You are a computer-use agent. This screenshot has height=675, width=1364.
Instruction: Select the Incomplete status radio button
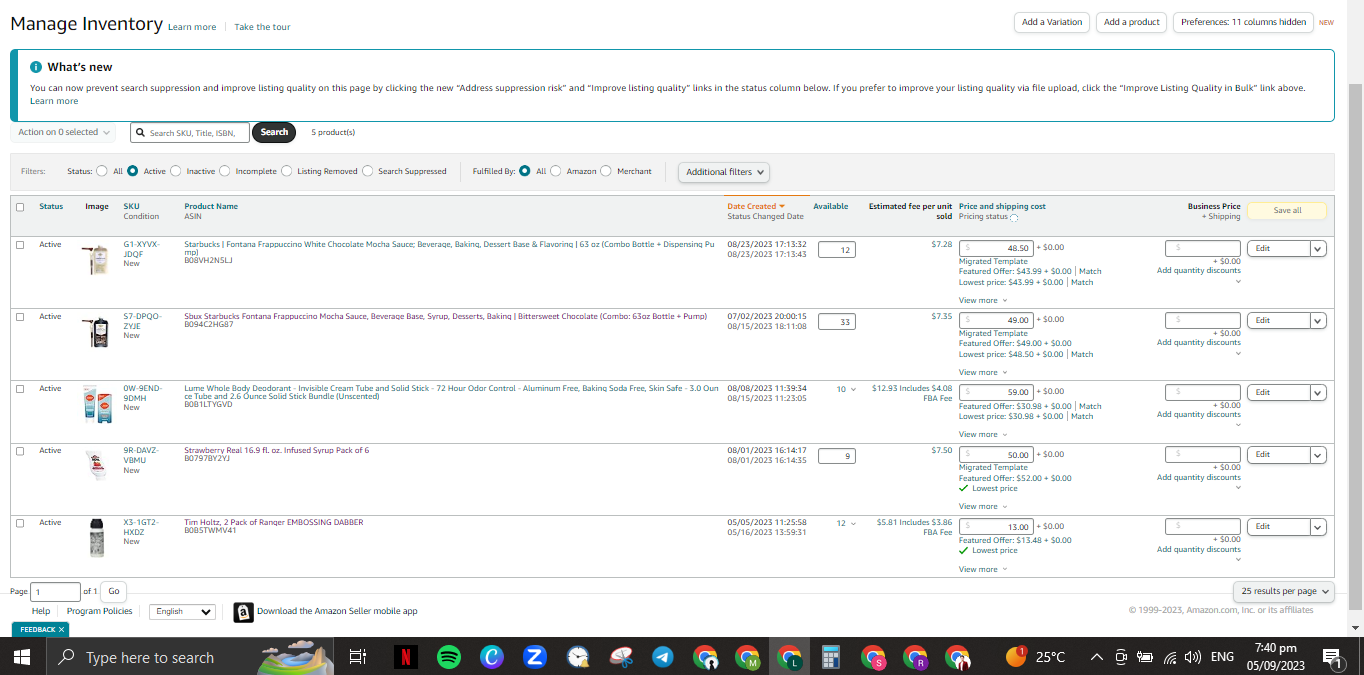[225, 171]
